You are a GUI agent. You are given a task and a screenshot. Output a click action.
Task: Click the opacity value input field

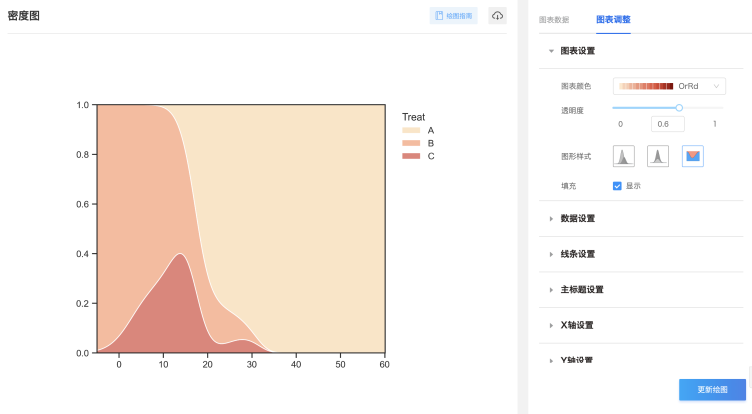pyautogui.click(x=667, y=124)
